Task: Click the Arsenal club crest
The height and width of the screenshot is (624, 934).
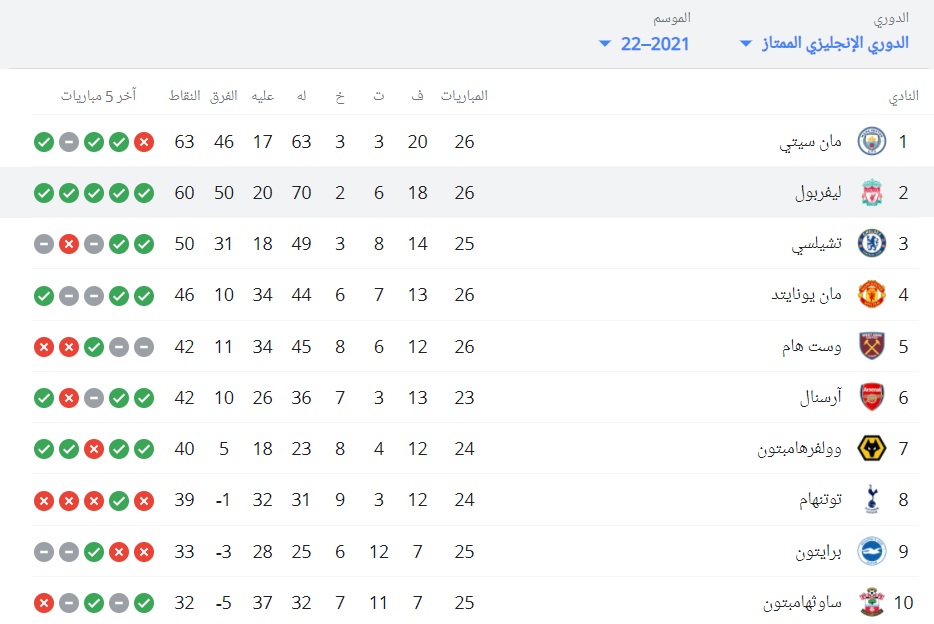Action: [871, 397]
